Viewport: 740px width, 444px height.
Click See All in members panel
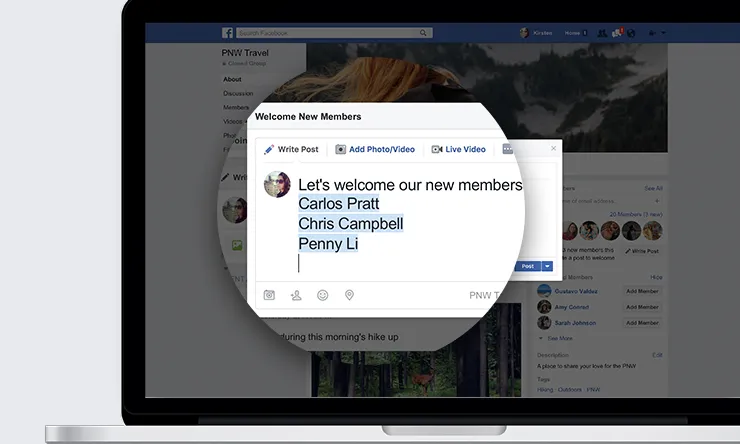pyautogui.click(x=653, y=188)
